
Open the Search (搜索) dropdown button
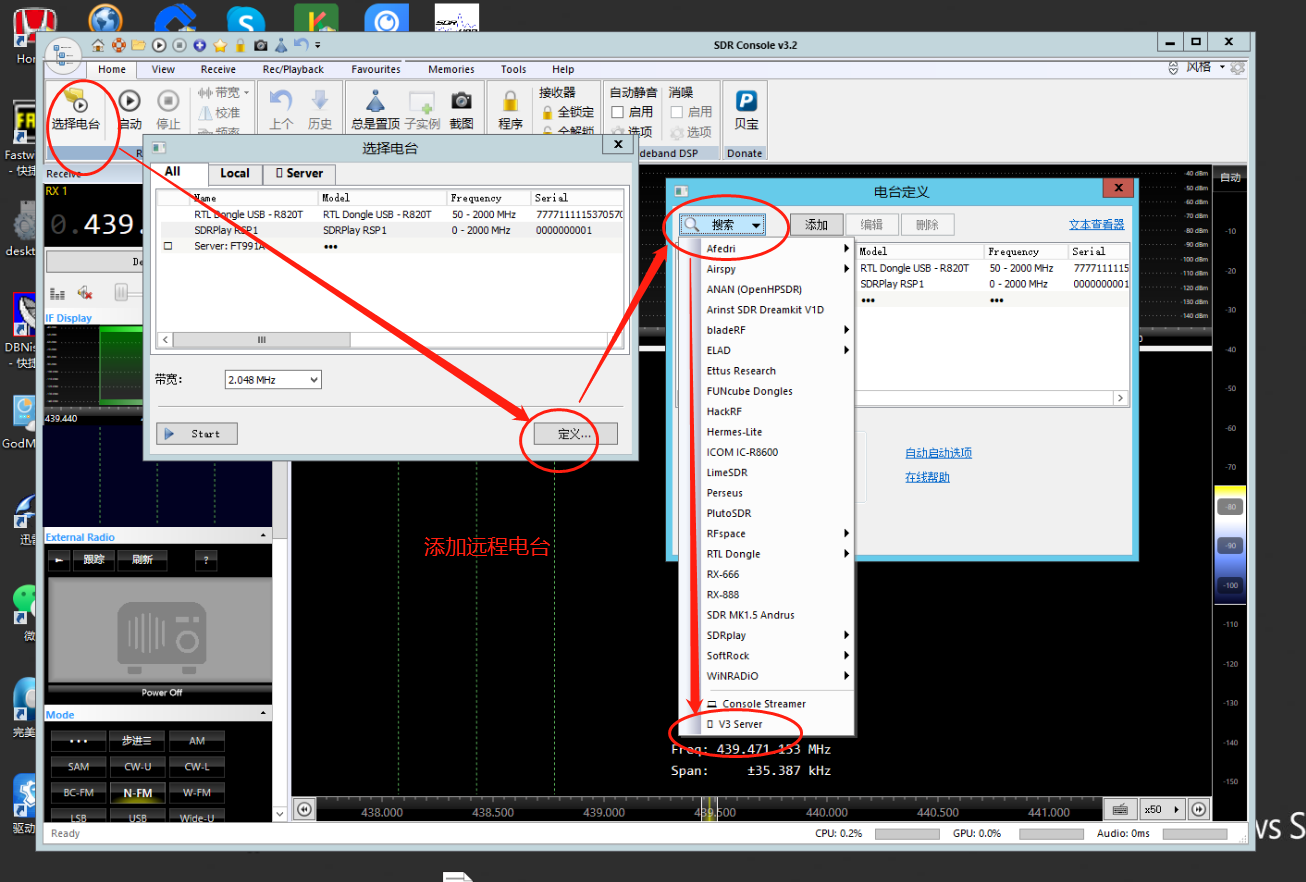[723, 225]
